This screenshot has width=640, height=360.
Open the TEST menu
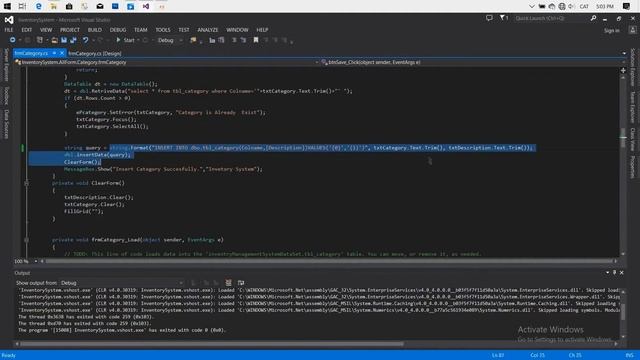[x=184, y=30]
